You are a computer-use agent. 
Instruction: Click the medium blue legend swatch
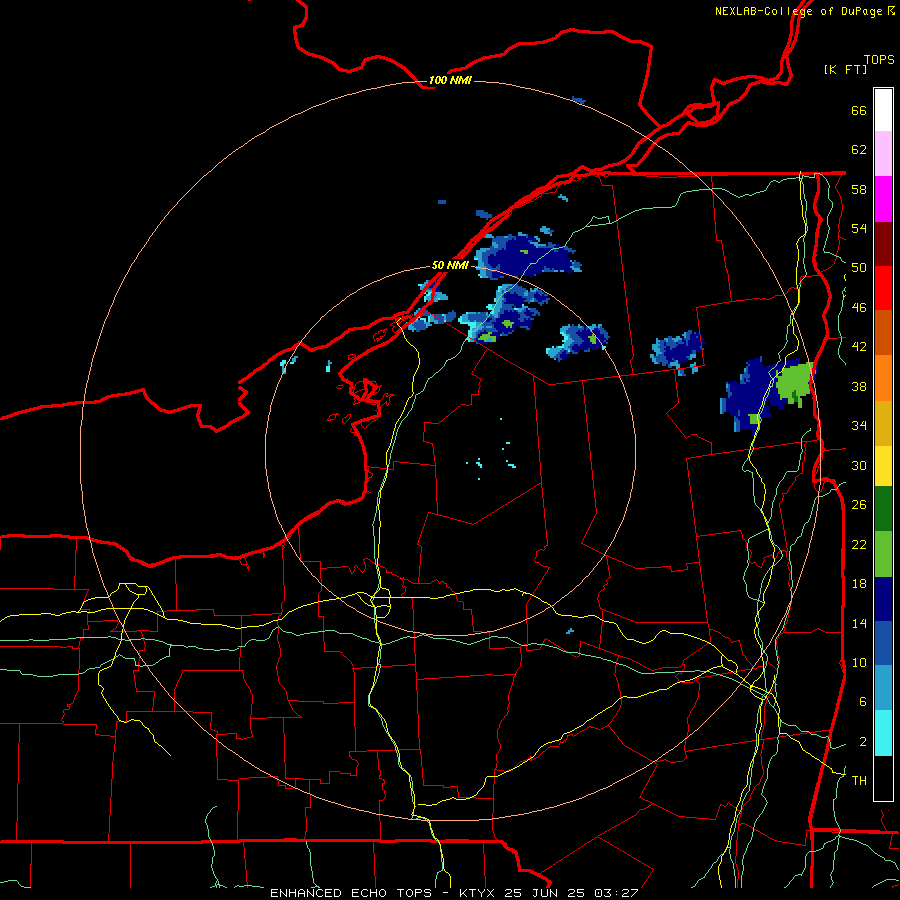[883, 643]
